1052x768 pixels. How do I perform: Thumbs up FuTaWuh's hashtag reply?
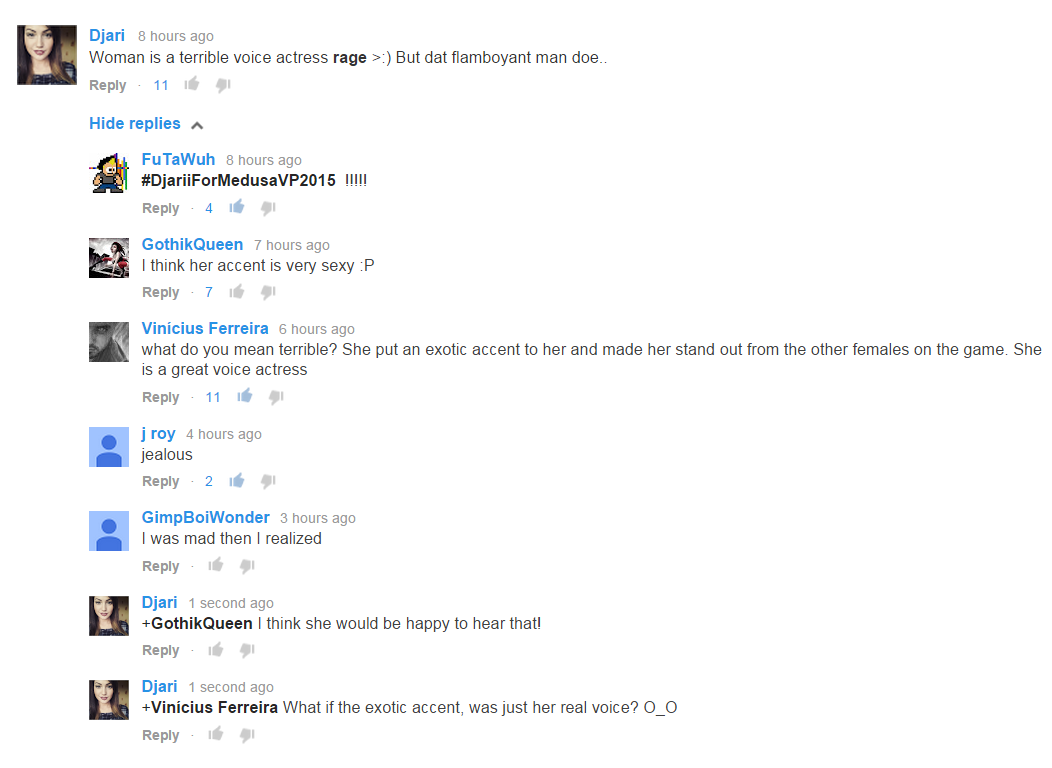237,207
